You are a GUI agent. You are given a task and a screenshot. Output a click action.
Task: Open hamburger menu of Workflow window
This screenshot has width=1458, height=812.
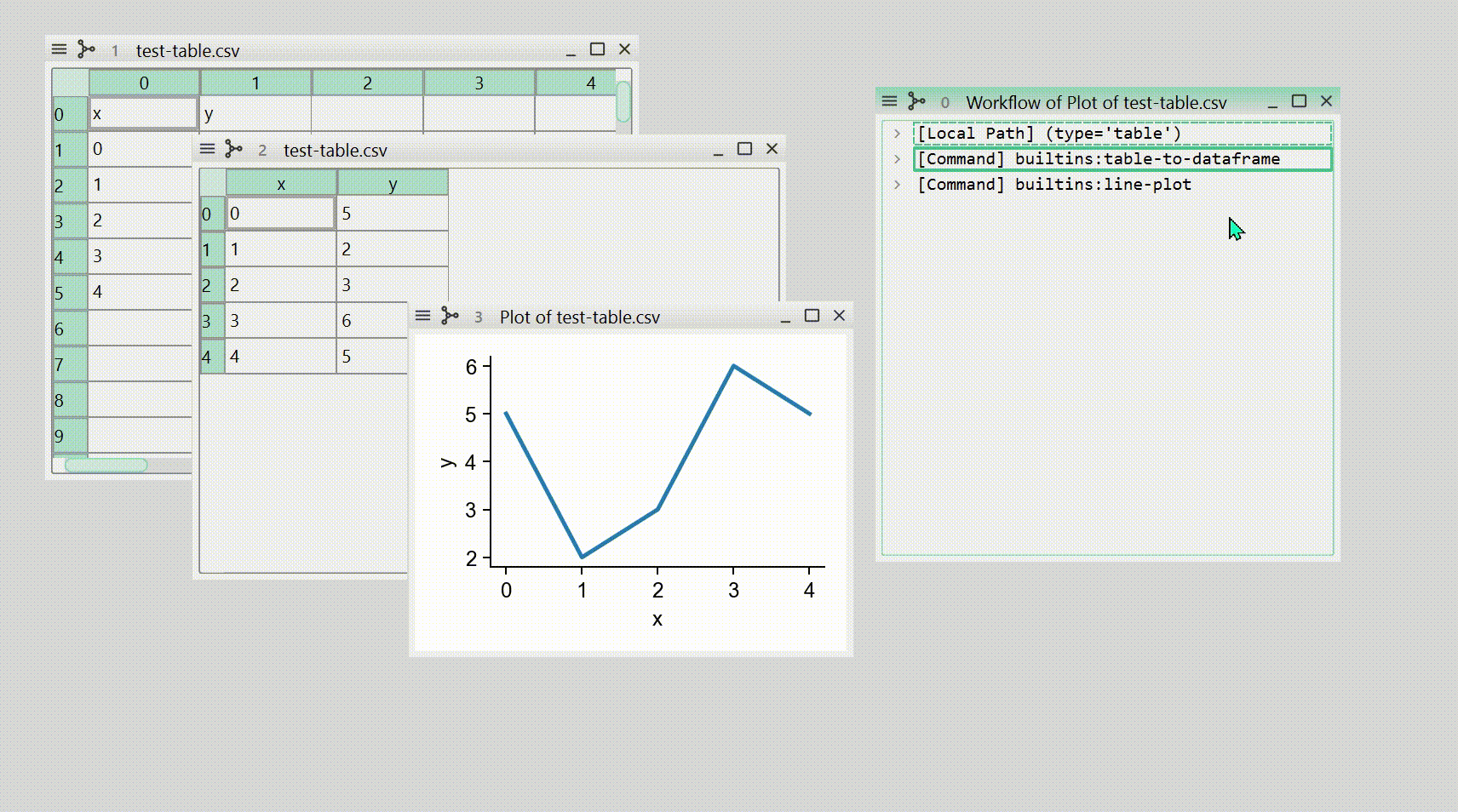(889, 101)
